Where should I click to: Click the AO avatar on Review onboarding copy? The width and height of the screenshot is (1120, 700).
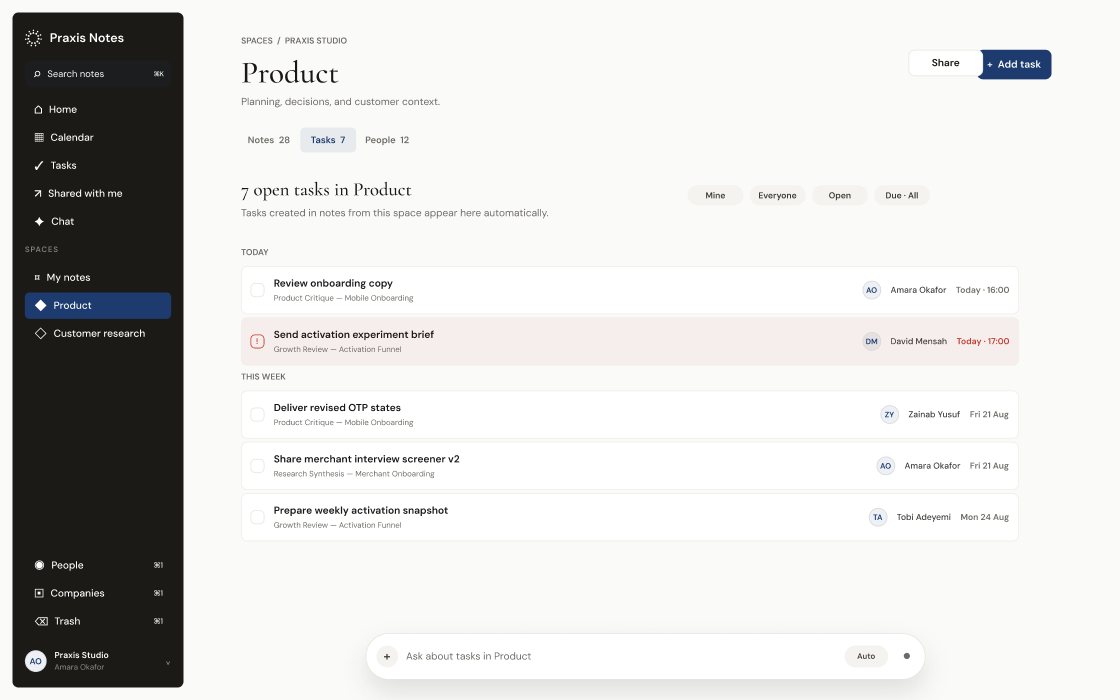871,290
